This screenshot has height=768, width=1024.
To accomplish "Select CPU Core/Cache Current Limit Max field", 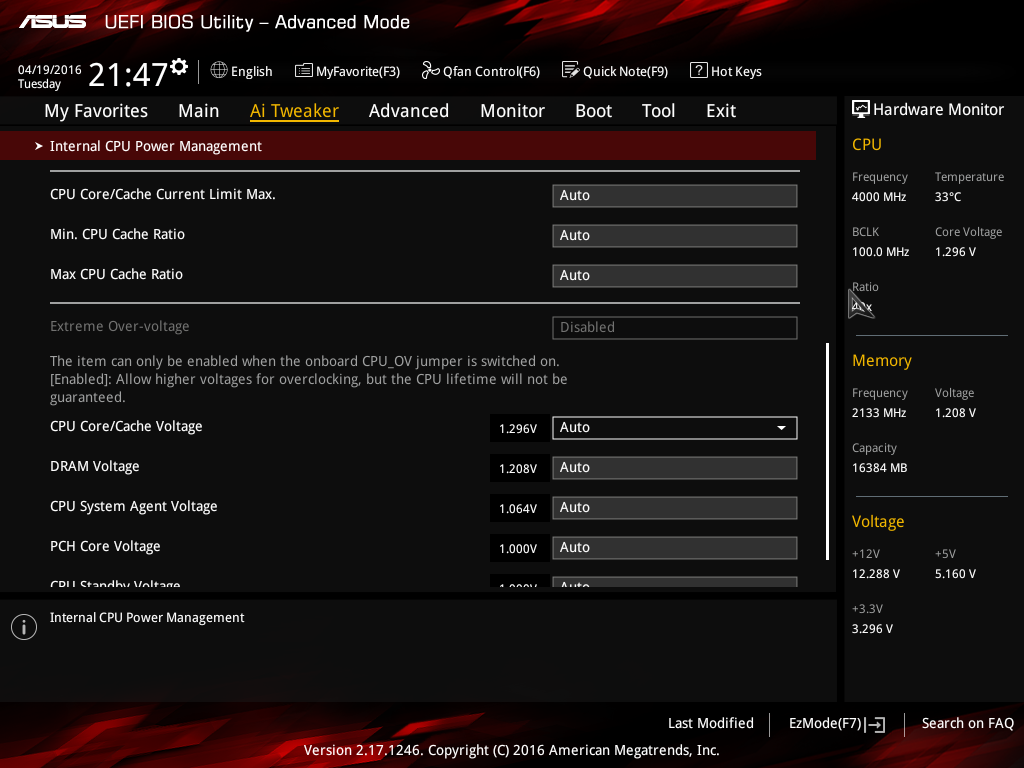I will (675, 196).
